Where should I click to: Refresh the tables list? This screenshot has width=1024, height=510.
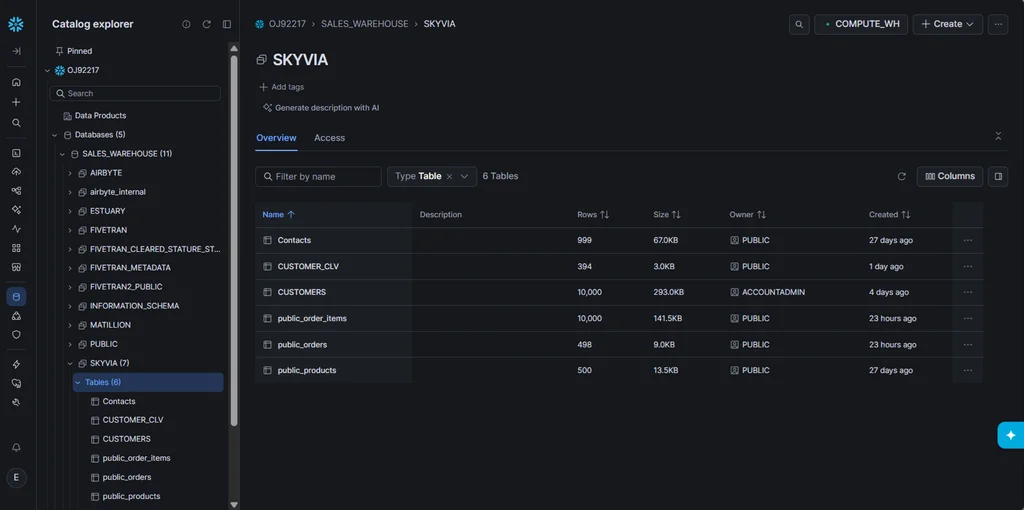pyautogui.click(x=902, y=176)
